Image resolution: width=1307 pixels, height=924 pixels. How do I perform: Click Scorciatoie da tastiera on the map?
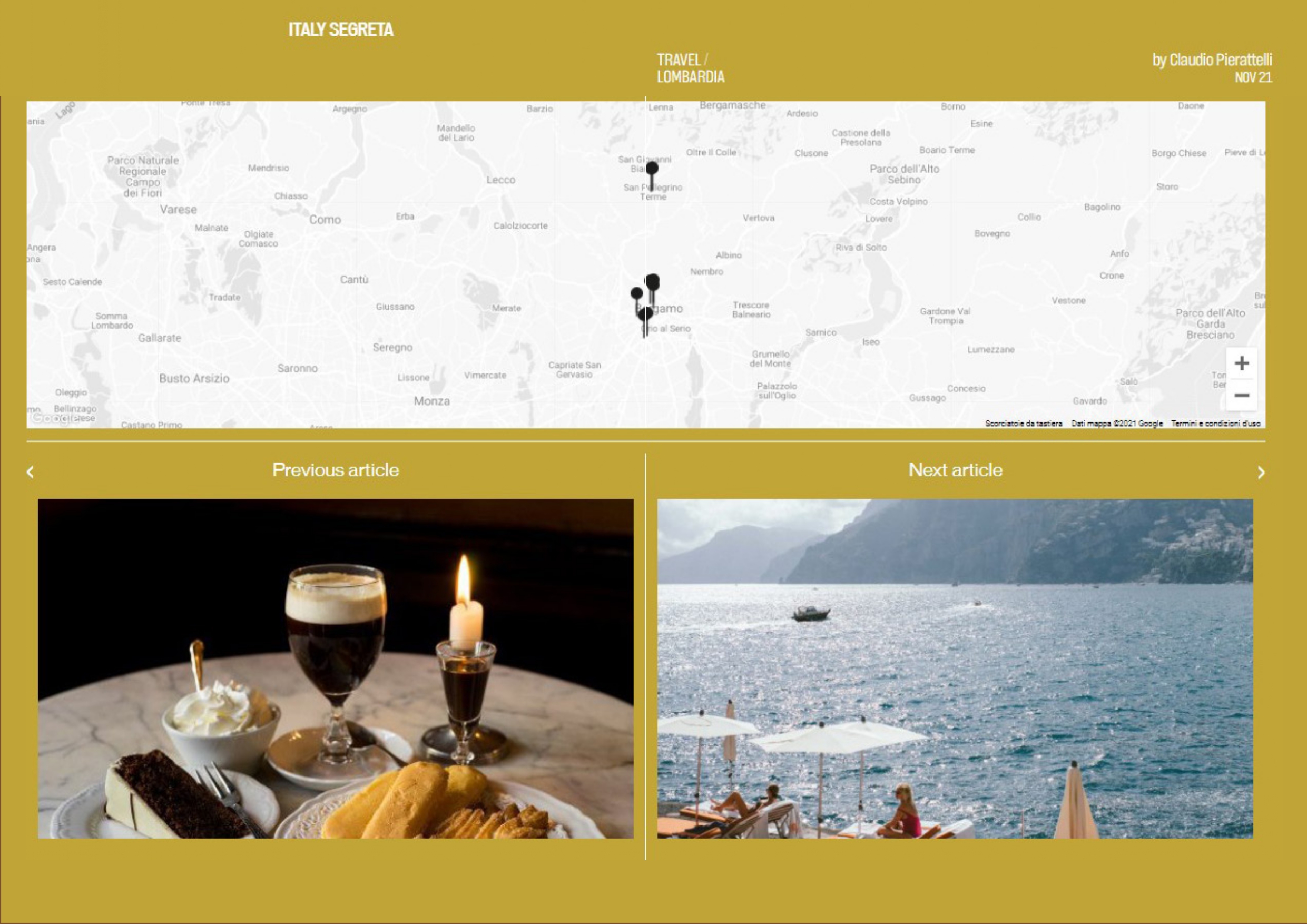(x=1024, y=424)
